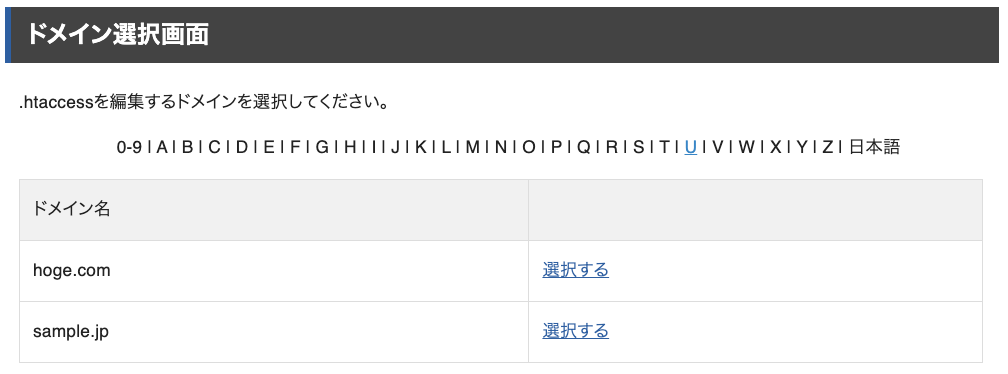Choose letter Z in alphabet index
Image resolution: width=1008 pixels, height=374 pixels.
click(x=828, y=147)
